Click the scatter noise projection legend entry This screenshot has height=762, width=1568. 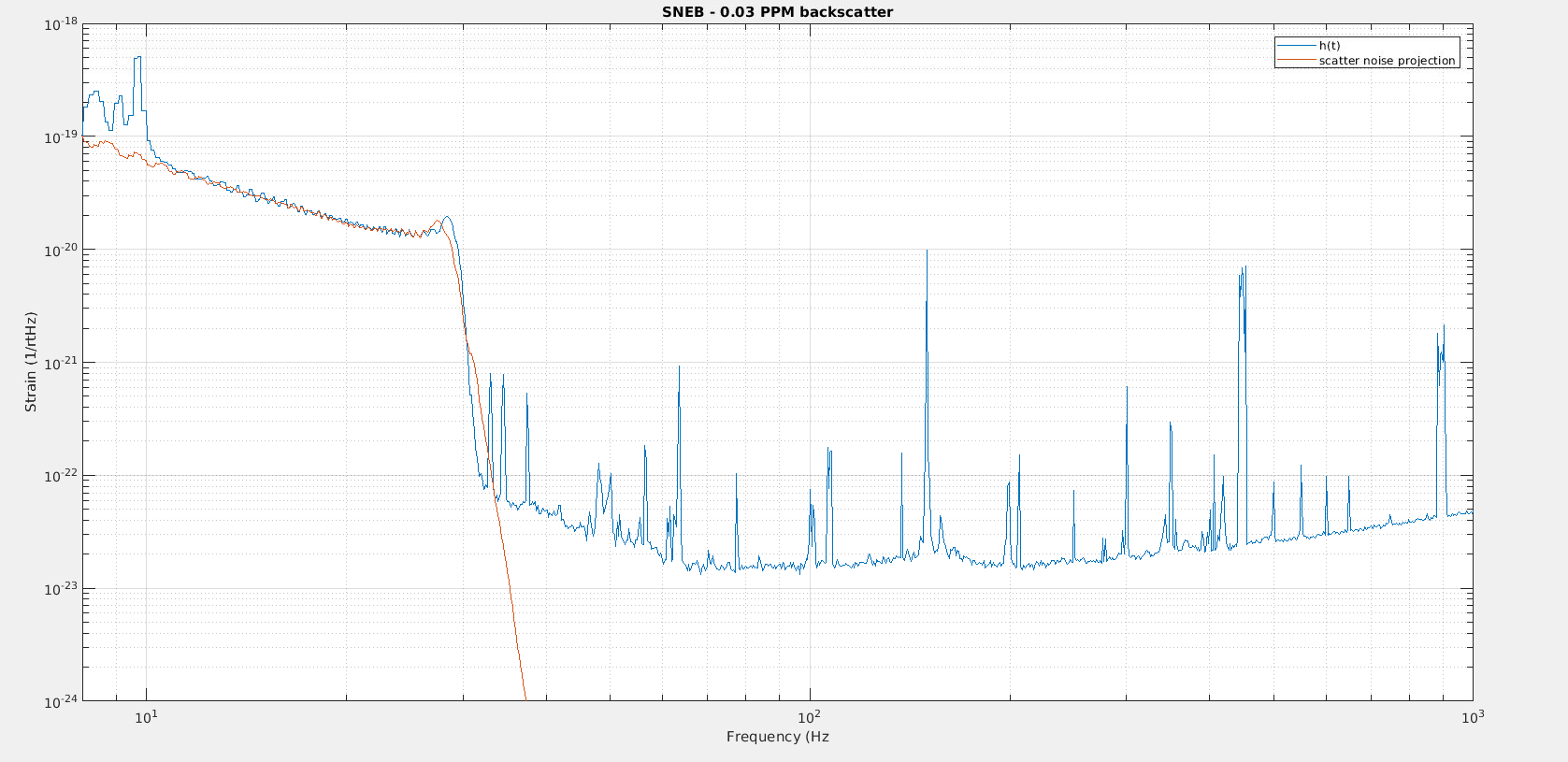tap(1388, 61)
